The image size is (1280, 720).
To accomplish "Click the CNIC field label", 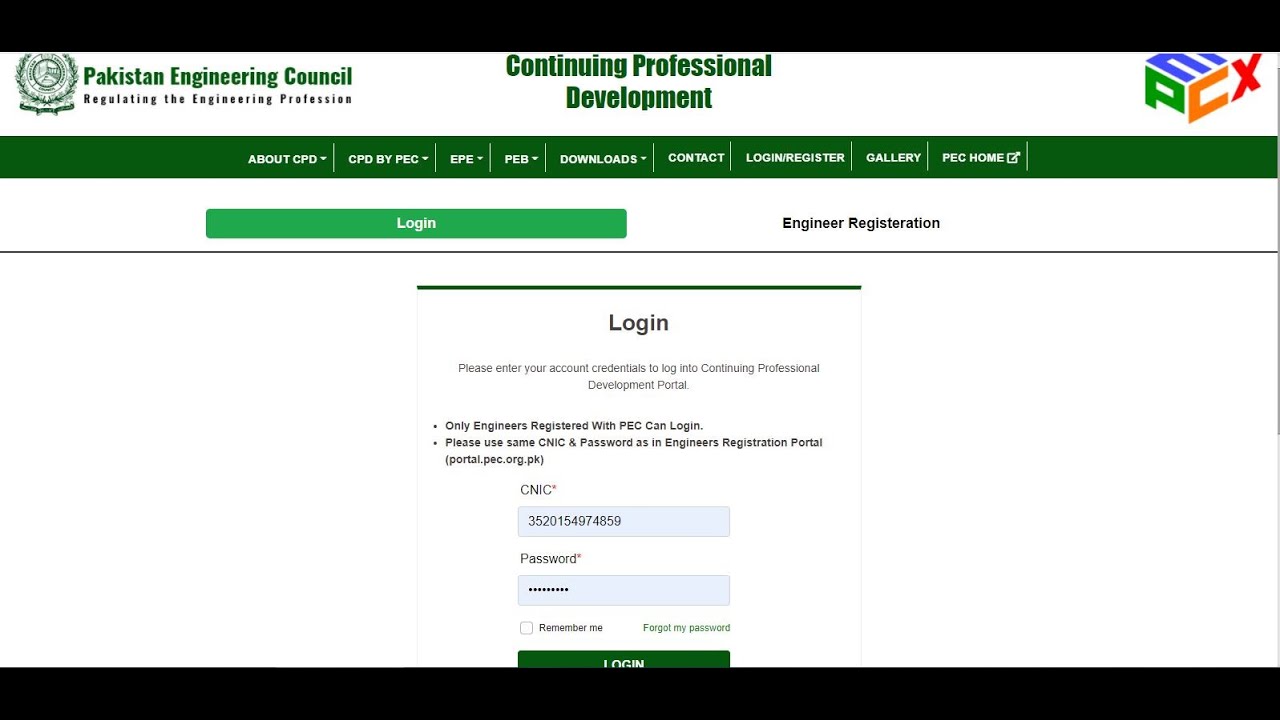I will [x=538, y=490].
